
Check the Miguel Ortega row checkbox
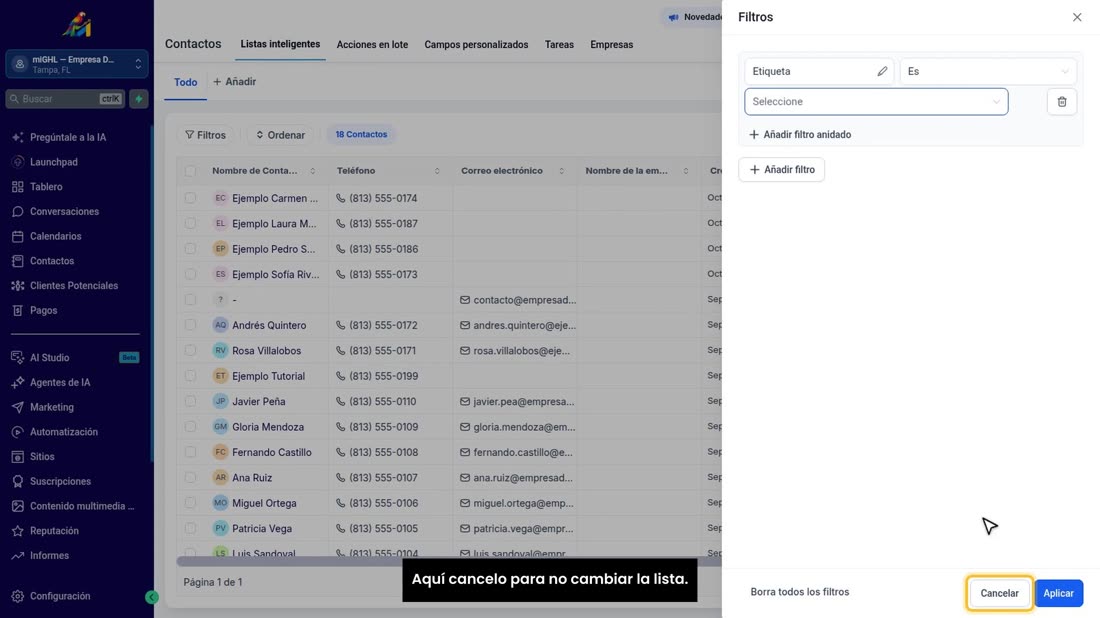(190, 503)
